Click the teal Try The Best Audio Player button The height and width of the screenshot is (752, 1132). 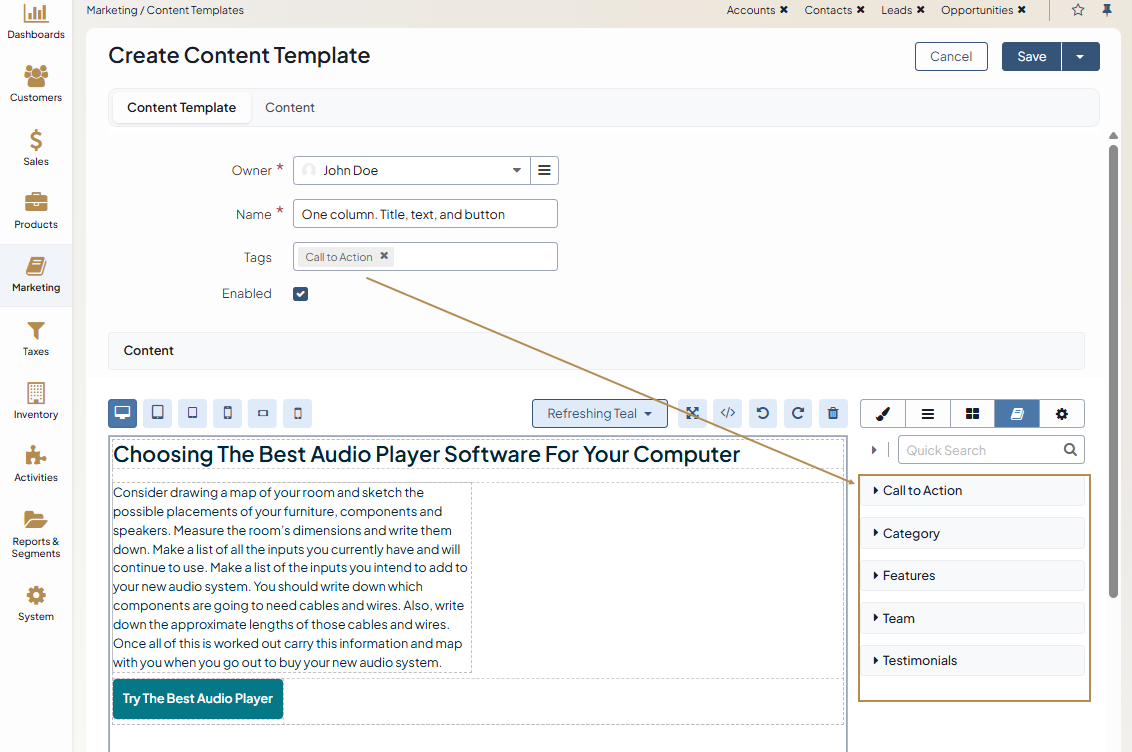point(198,699)
